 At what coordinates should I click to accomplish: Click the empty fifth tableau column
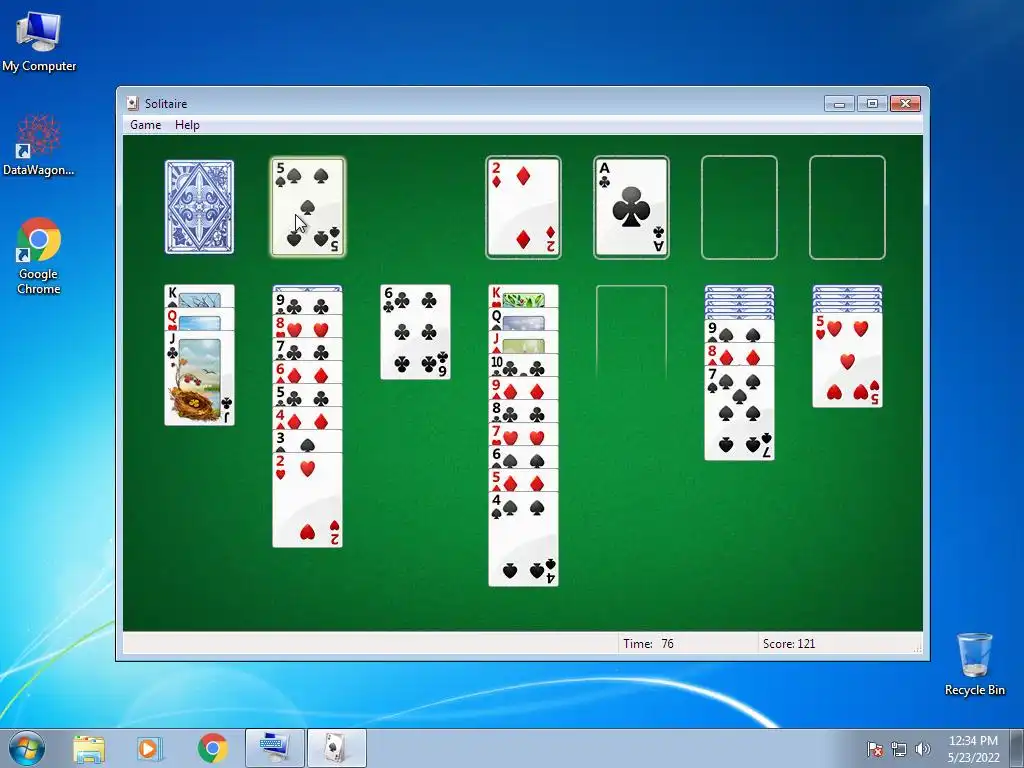pos(632,332)
